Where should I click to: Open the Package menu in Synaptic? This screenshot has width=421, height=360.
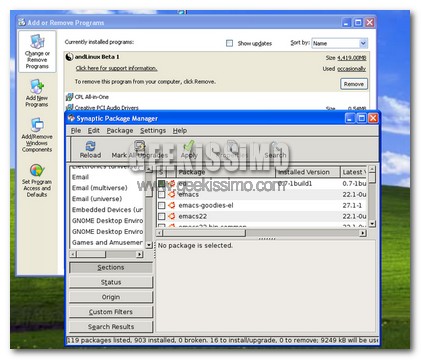(x=120, y=131)
